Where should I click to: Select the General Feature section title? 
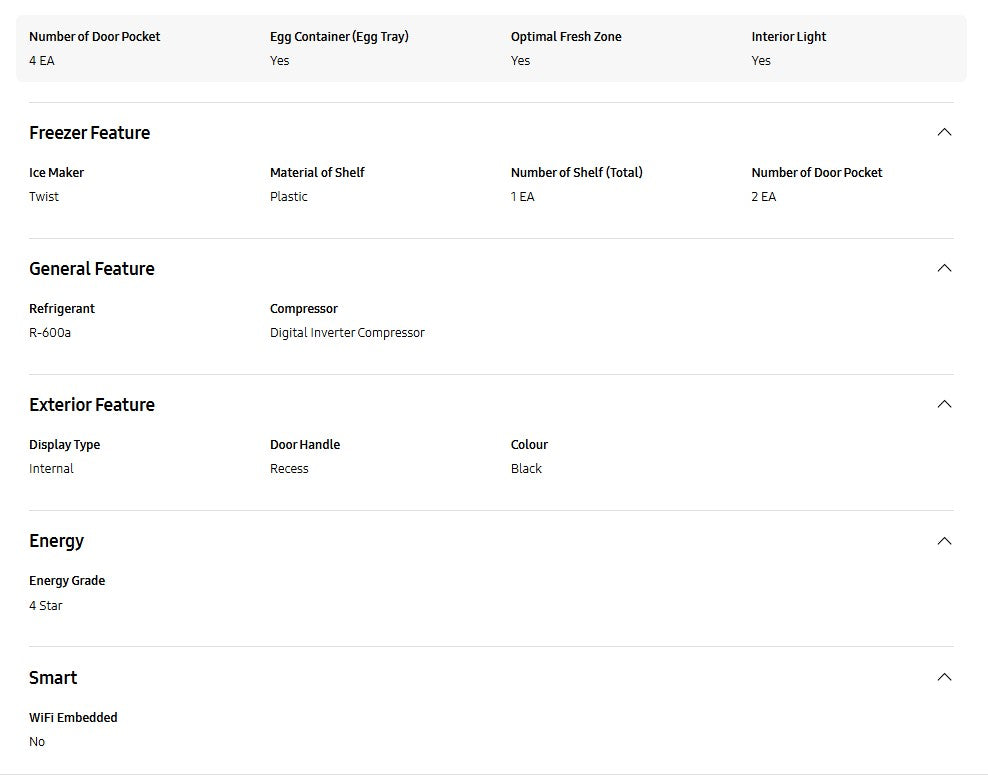91,269
